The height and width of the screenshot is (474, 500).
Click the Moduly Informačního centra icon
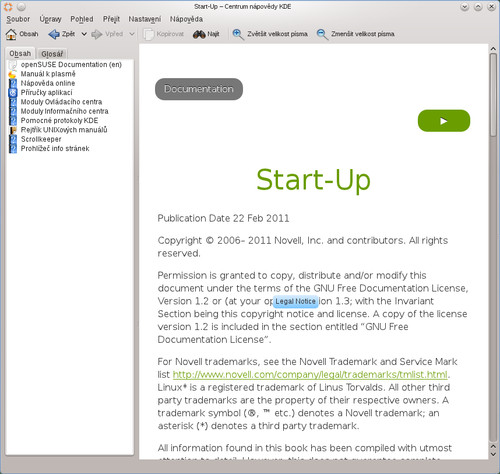tap(13, 111)
